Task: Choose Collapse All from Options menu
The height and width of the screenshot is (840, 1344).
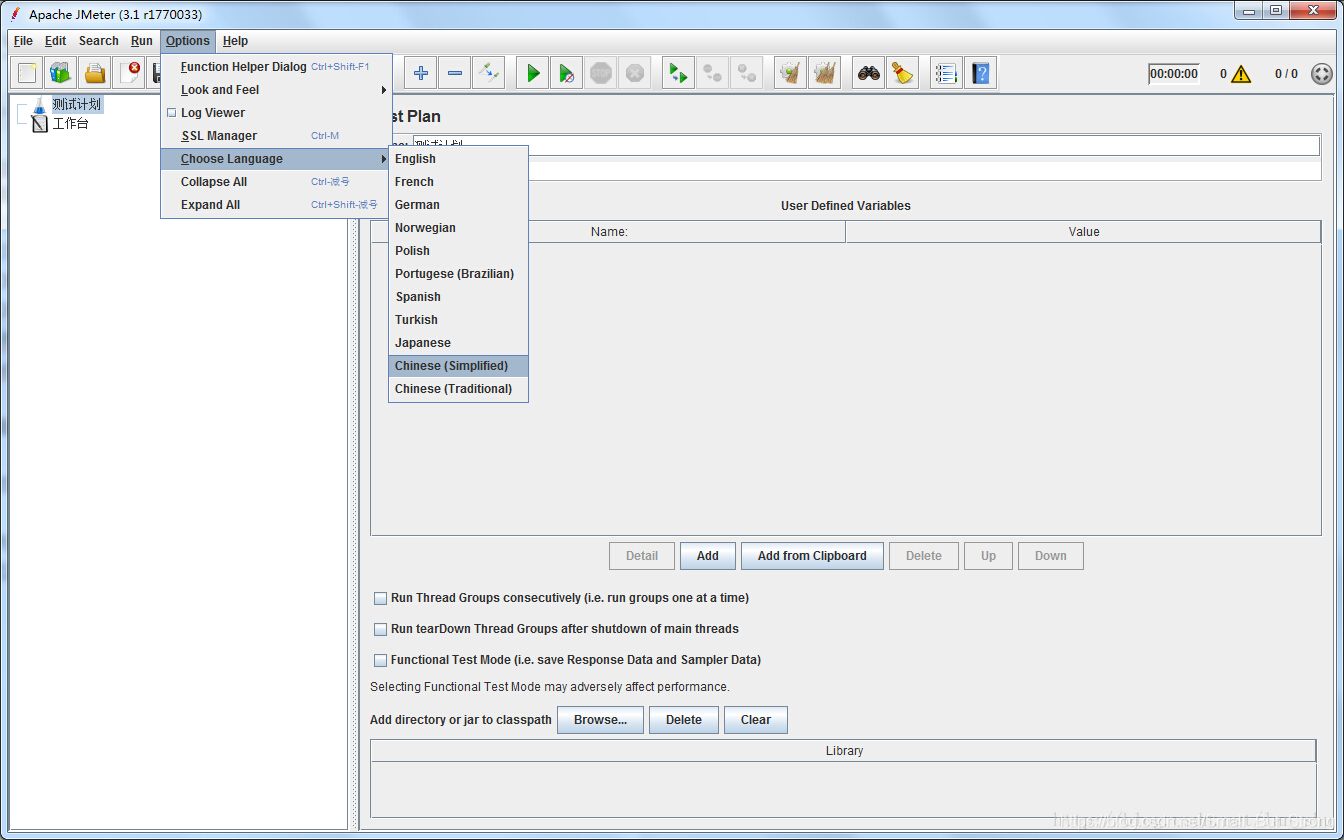Action: (x=276, y=182)
